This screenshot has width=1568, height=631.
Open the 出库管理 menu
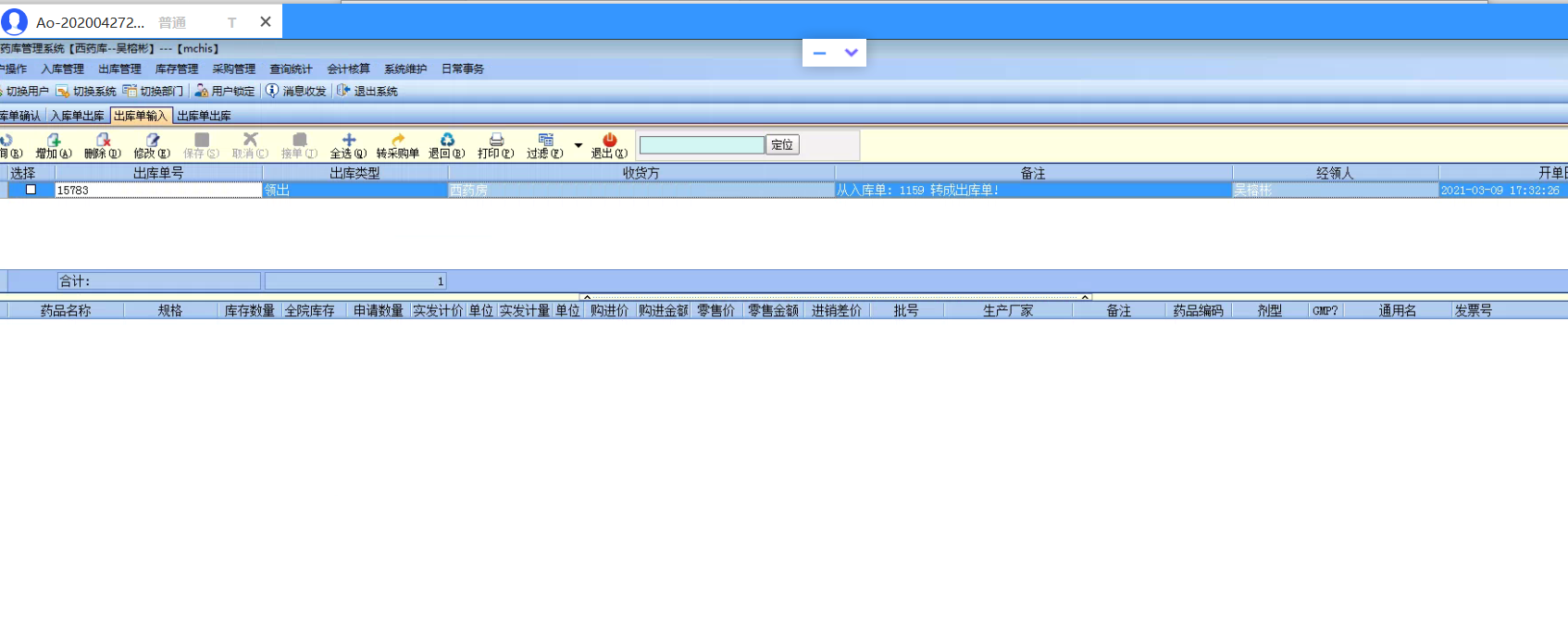pos(119,68)
